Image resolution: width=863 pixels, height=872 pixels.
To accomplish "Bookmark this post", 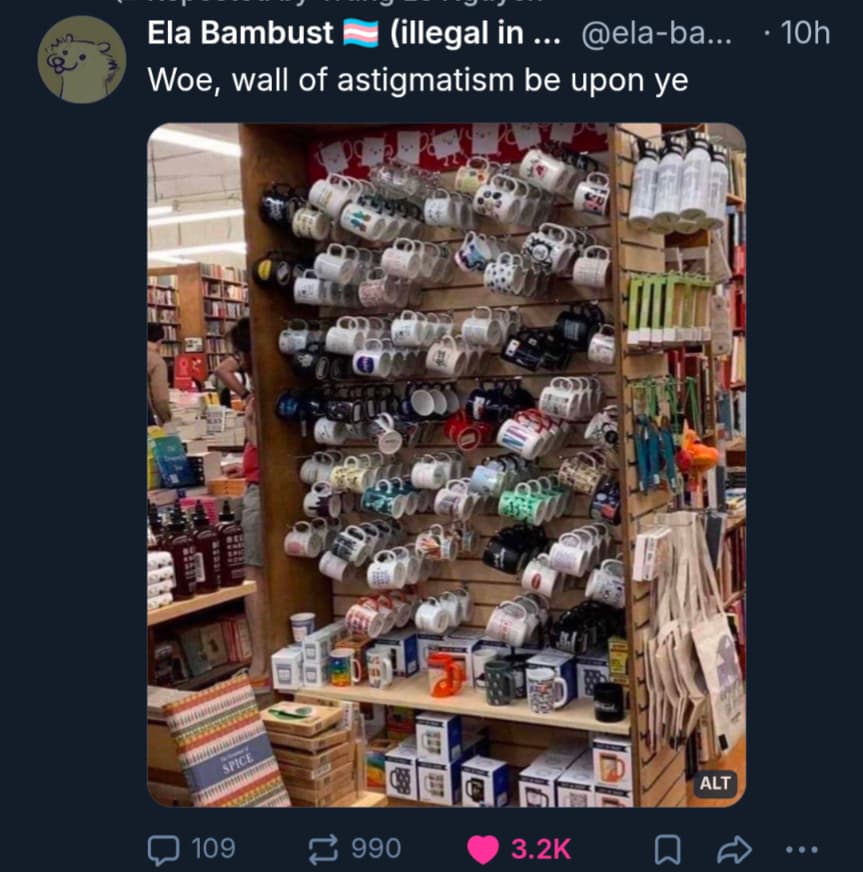I will (x=665, y=850).
